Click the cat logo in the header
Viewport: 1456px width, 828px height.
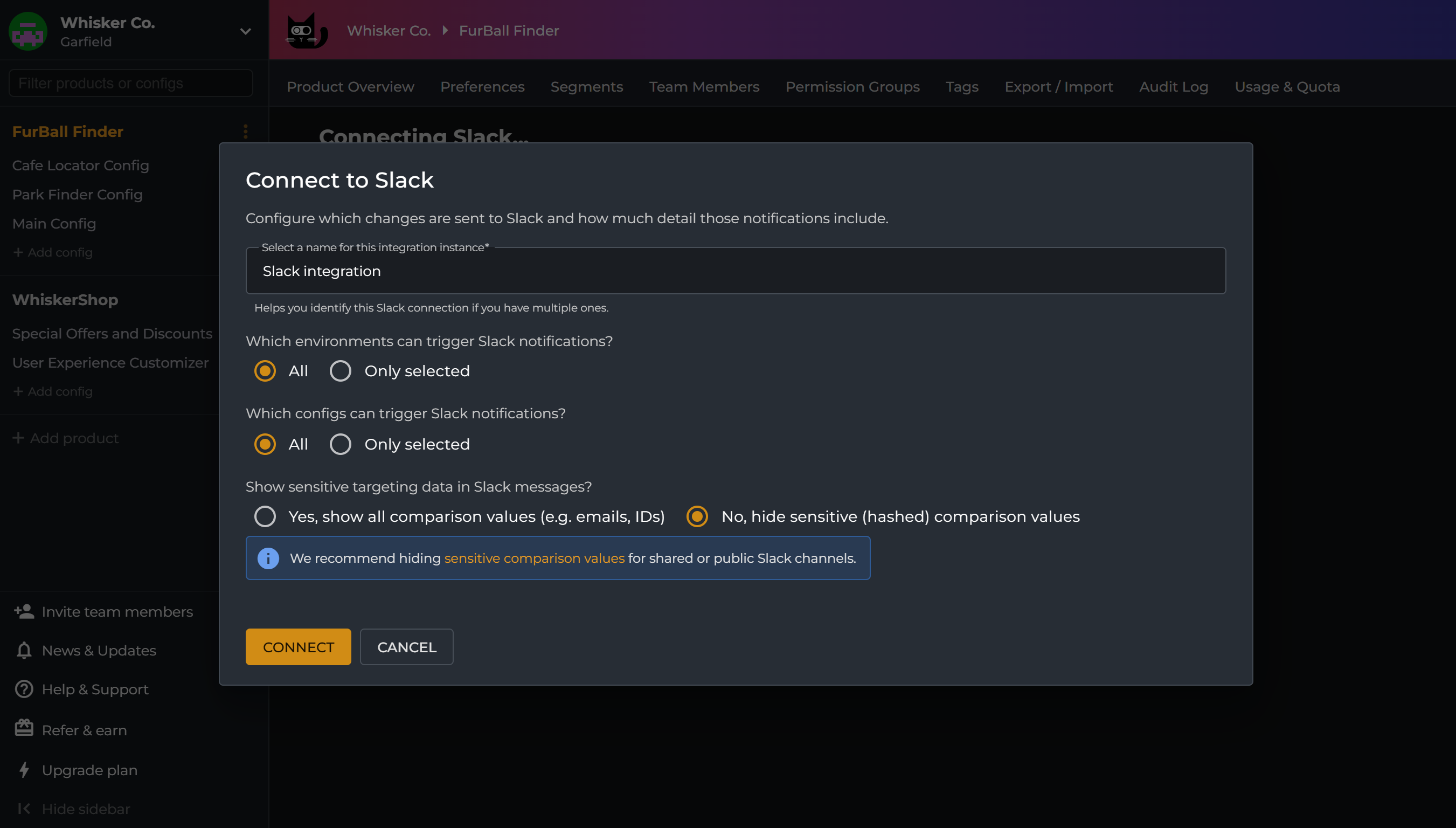306,30
